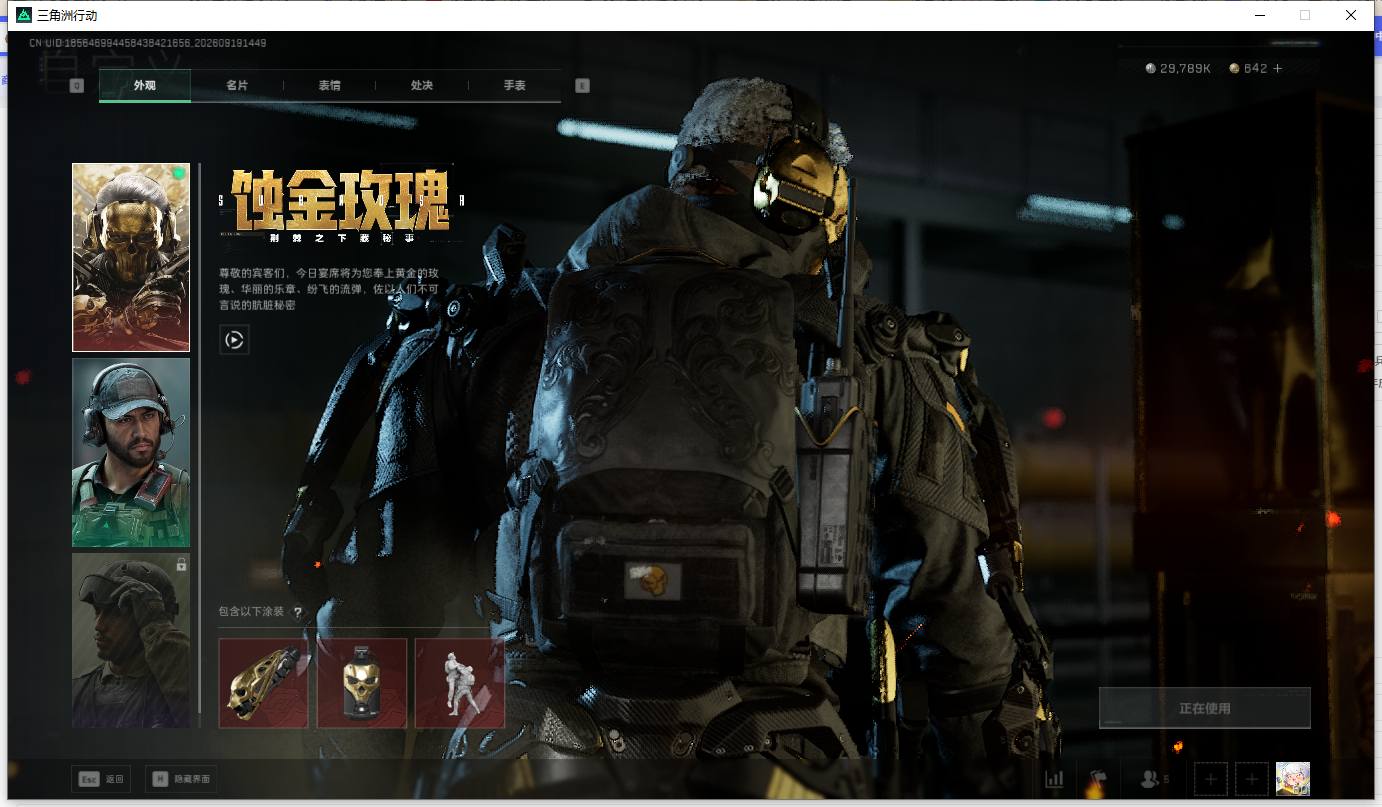Minimize the 三角洲行动 window

(x=1262, y=15)
